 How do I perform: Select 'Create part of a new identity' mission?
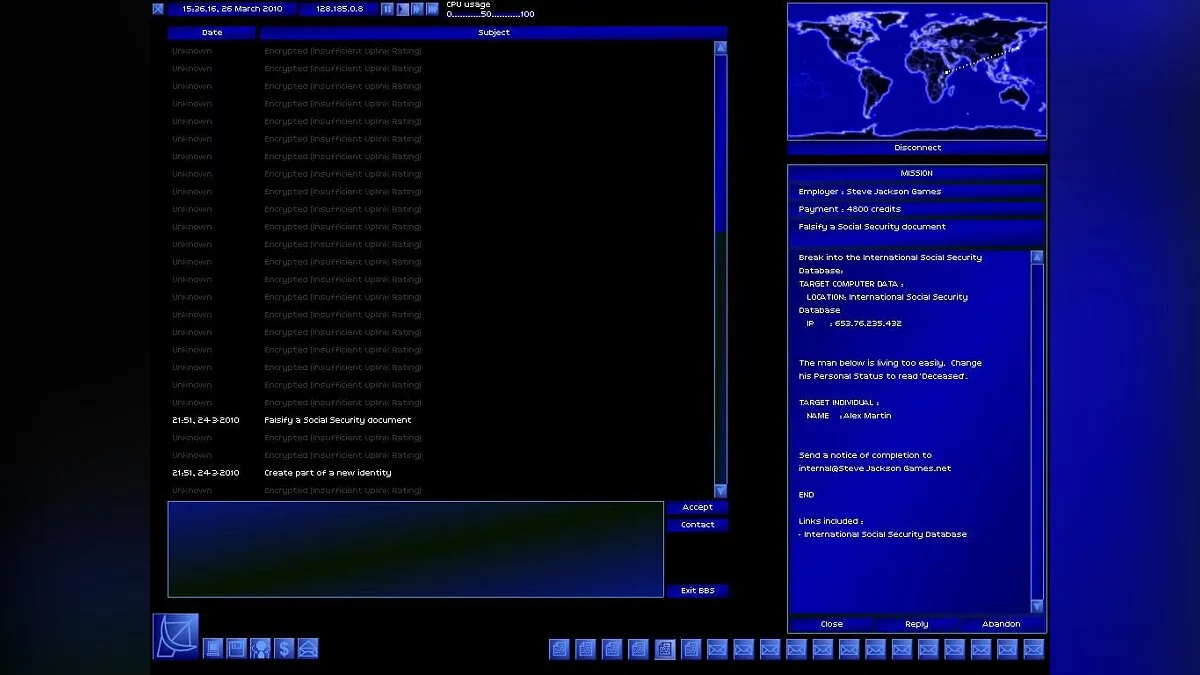pos(327,473)
